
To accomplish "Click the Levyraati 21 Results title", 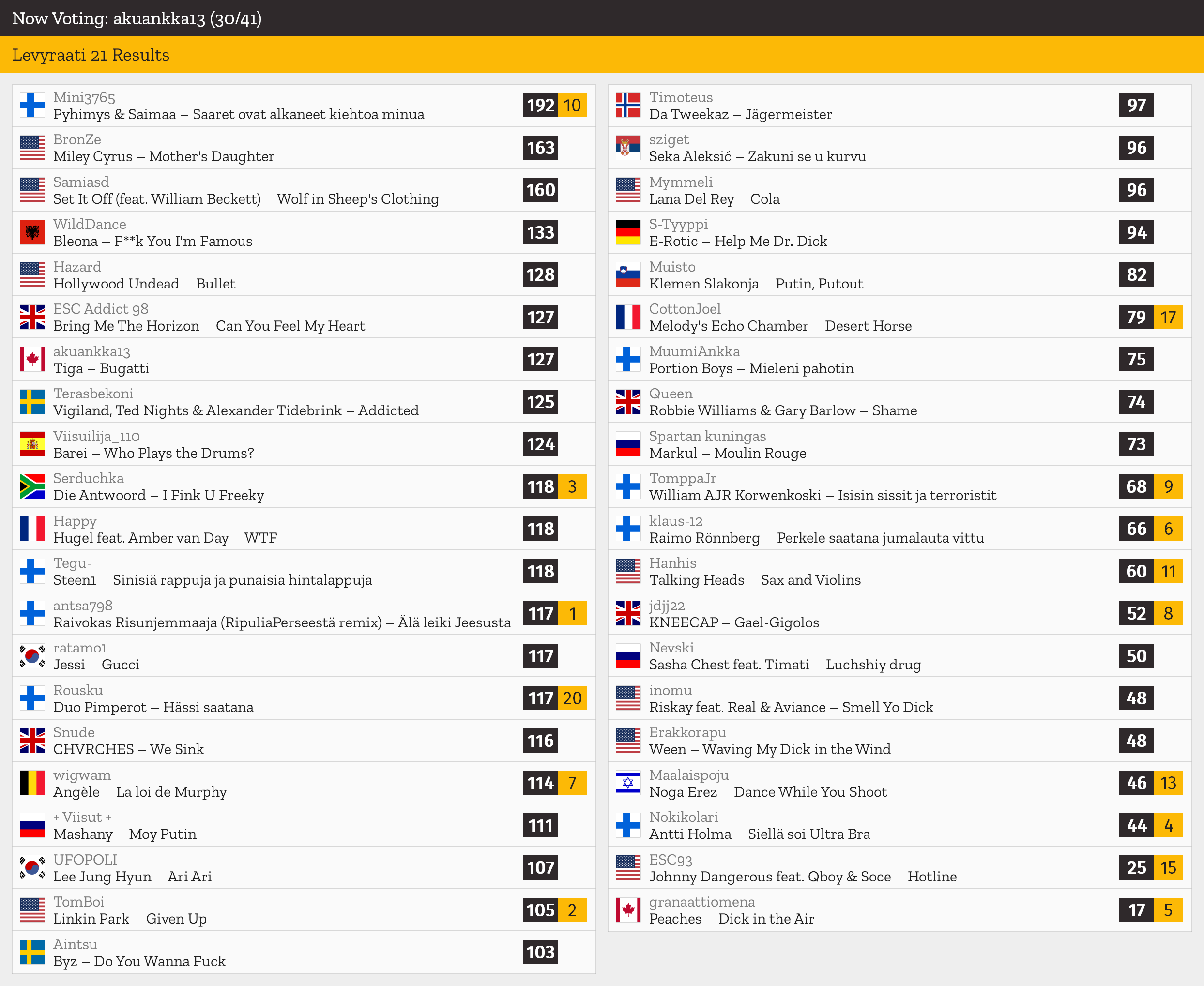I will [91, 55].
